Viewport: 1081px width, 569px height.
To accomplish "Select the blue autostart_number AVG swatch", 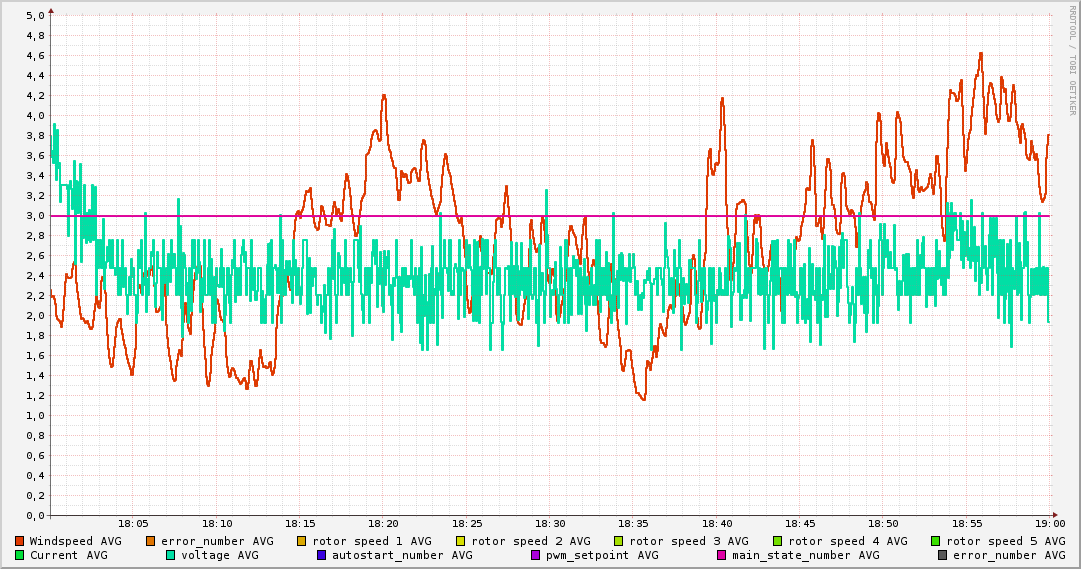I will 321,555.
